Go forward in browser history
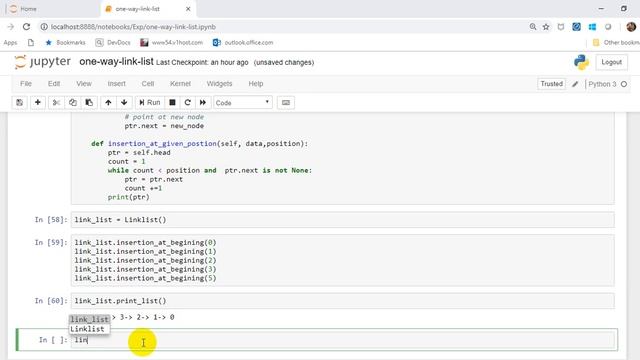This screenshot has height=360, width=640. click(x=10, y=27)
